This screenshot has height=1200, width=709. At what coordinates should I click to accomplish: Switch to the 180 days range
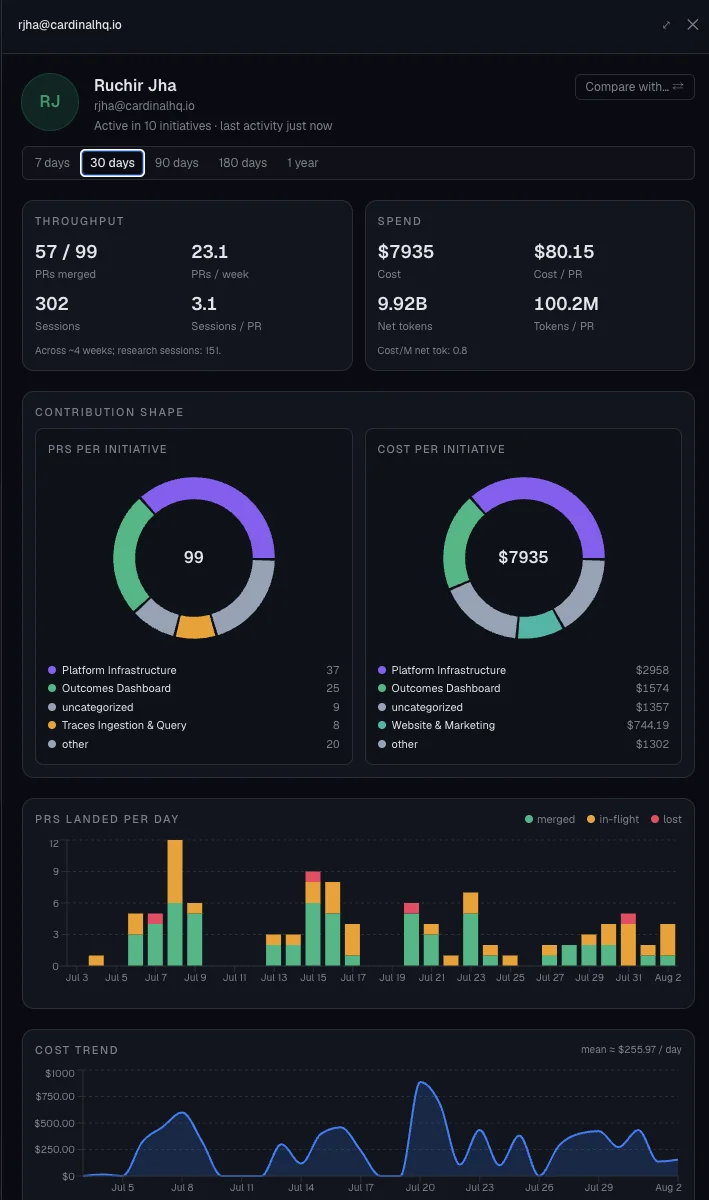(x=243, y=163)
